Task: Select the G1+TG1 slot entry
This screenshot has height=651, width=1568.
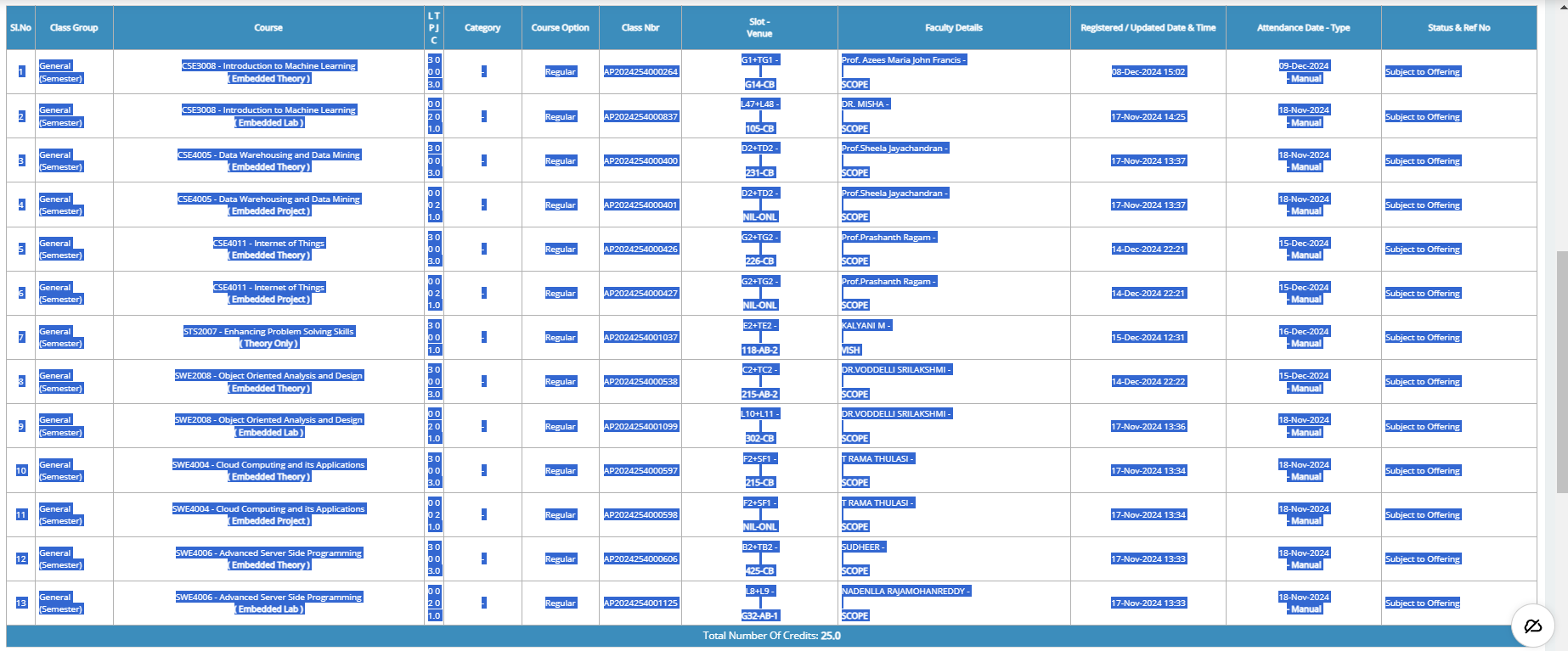Action: [x=759, y=60]
